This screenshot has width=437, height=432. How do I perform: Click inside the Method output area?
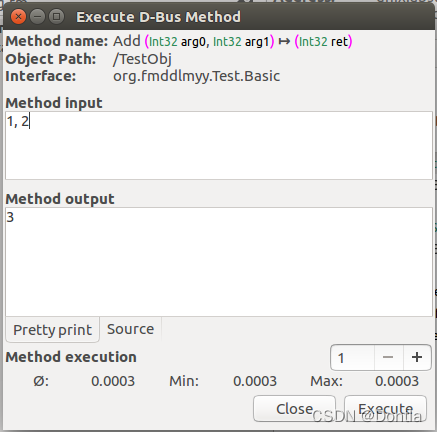pyautogui.click(x=219, y=262)
